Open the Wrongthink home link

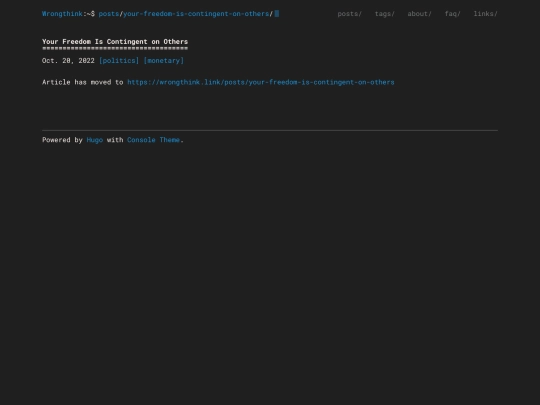pyautogui.click(x=62, y=14)
